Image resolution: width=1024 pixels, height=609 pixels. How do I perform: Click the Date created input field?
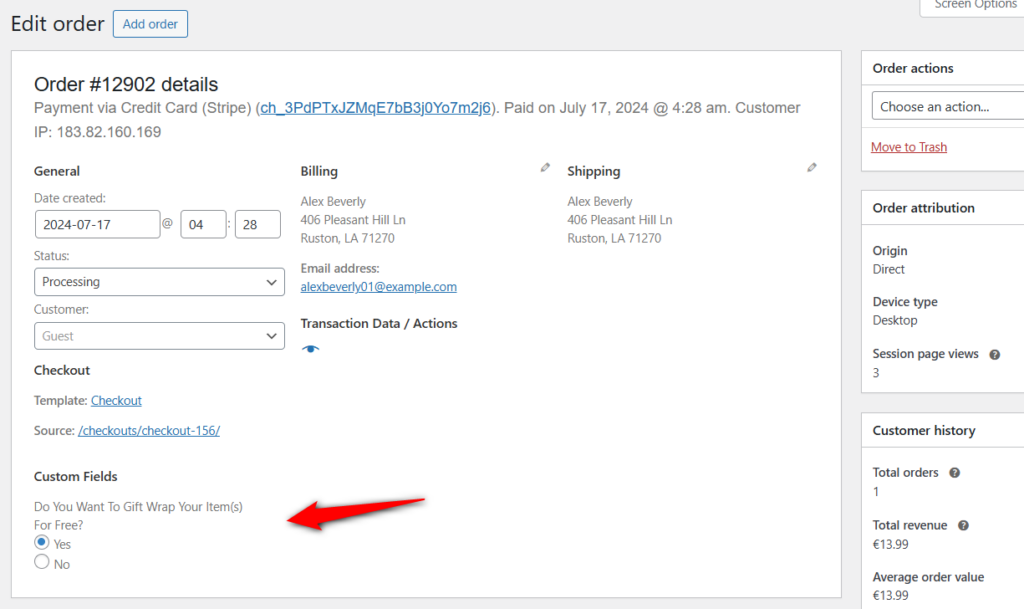pyautogui.click(x=97, y=223)
